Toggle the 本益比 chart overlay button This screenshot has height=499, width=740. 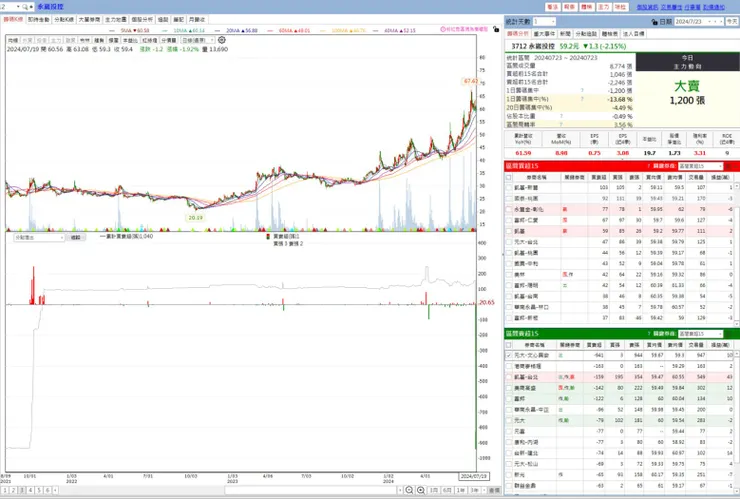point(130,41)
